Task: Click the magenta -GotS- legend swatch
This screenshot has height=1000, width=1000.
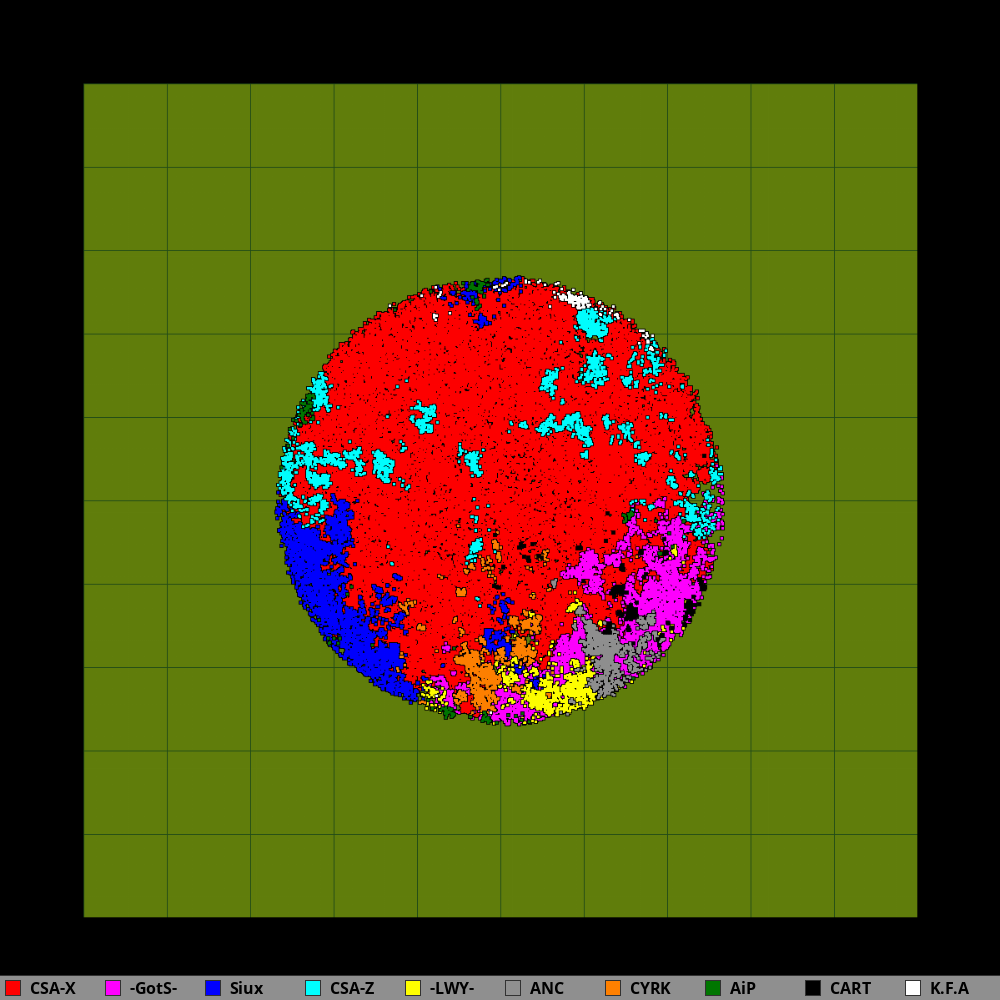Action: click(x=113, y=988)
